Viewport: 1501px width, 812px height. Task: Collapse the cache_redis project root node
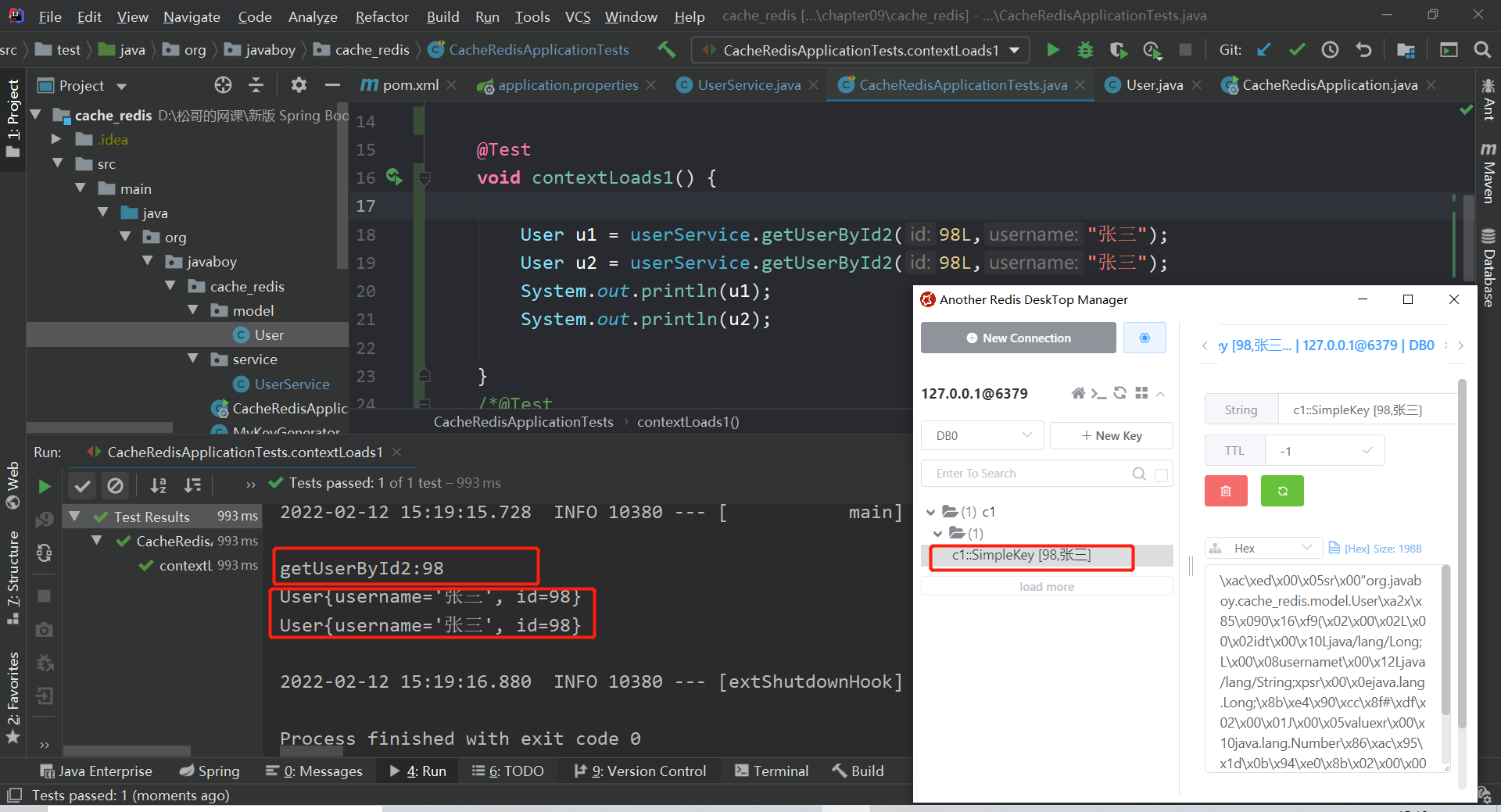(x=35, y=115)
